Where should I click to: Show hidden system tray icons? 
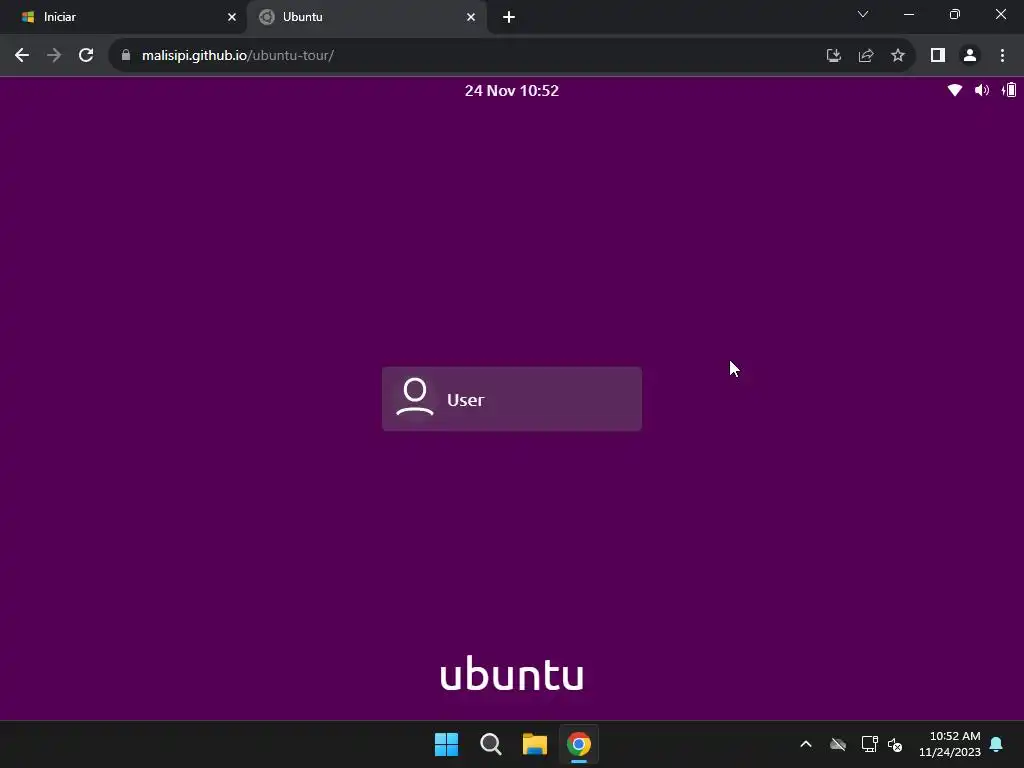[806, 744]
